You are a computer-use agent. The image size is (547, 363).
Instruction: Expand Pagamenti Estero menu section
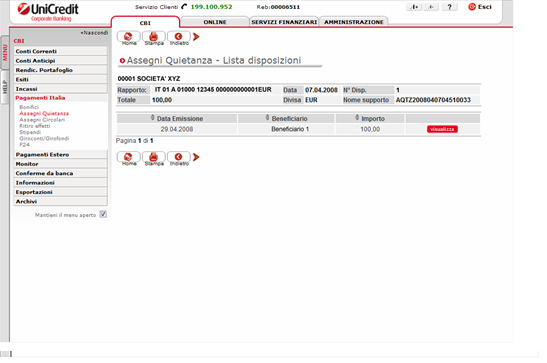click(61, 154)
